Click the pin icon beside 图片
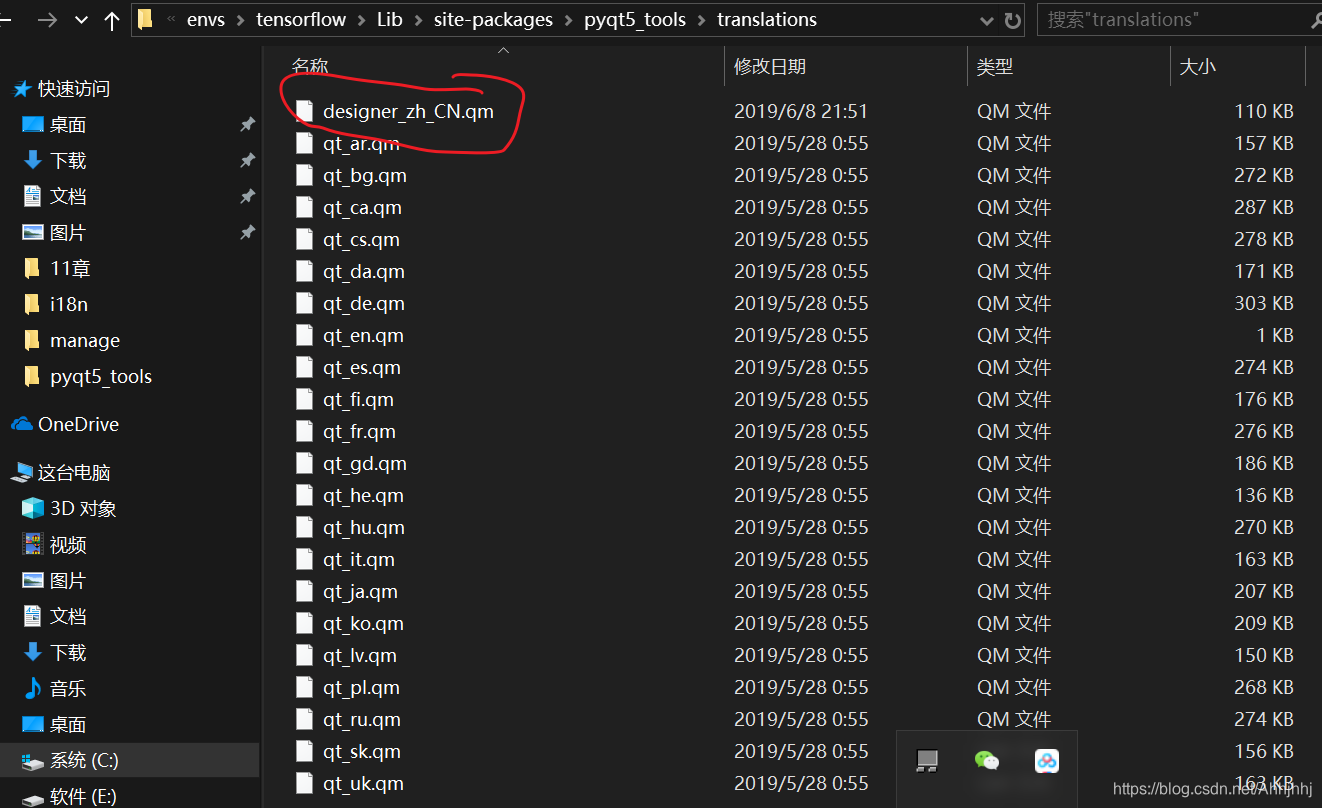This screenshot has height=808, width=1322. [247, 233]
